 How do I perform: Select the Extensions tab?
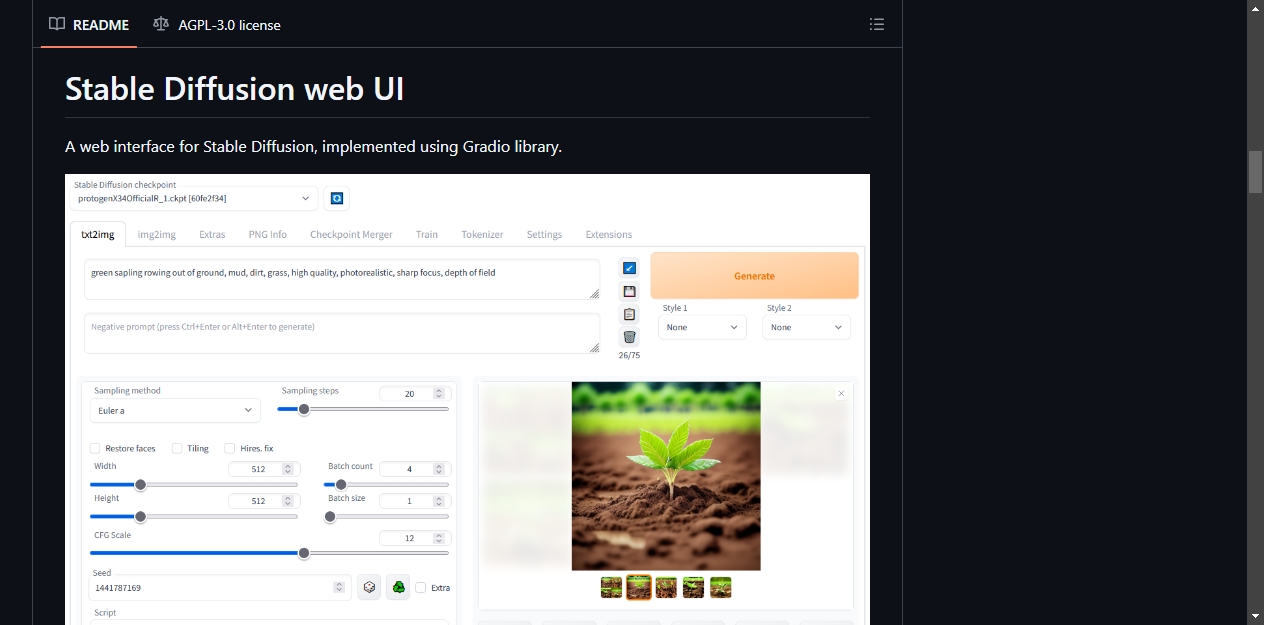pyautogui.click(x=609, y=234)
